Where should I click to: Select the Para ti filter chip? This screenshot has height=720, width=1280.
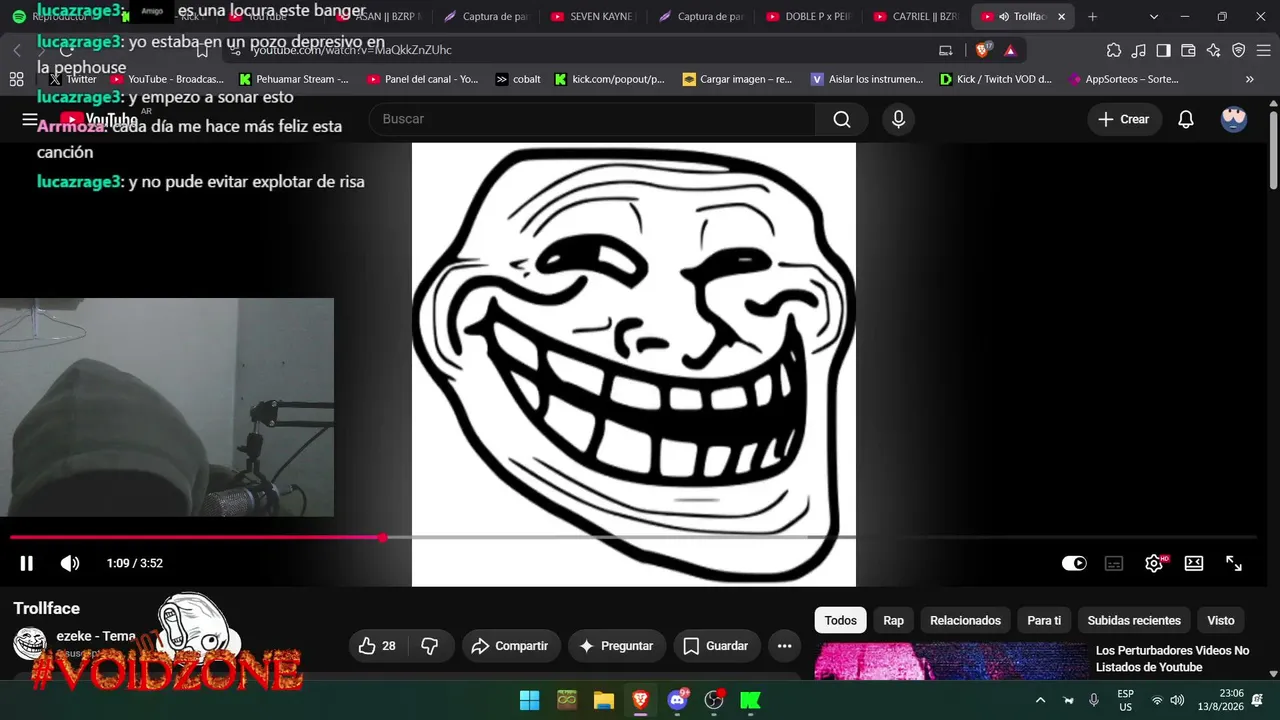pos(1044,621)
